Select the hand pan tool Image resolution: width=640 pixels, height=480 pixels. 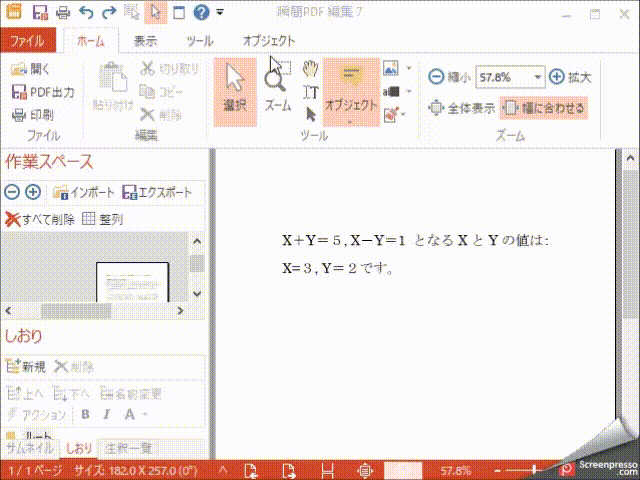pos(310,69)
